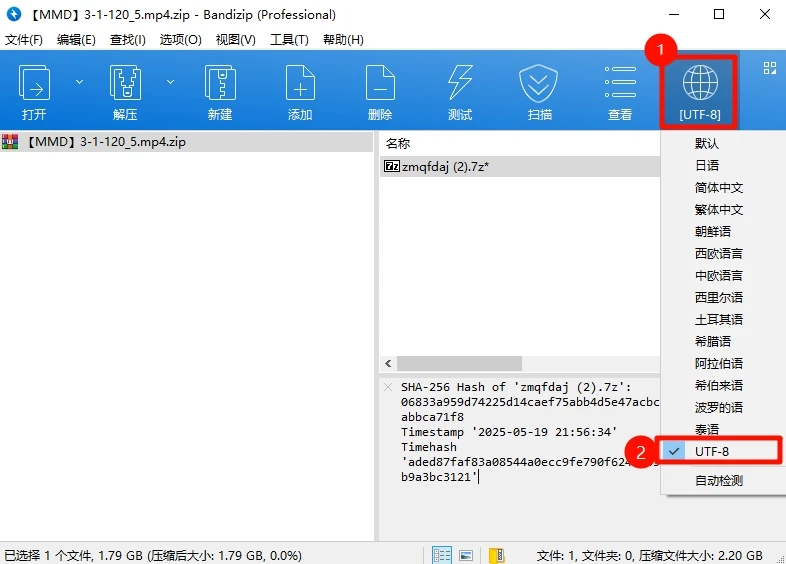Open the 查找(I) menu
The image size is (786, 564).
128,40
